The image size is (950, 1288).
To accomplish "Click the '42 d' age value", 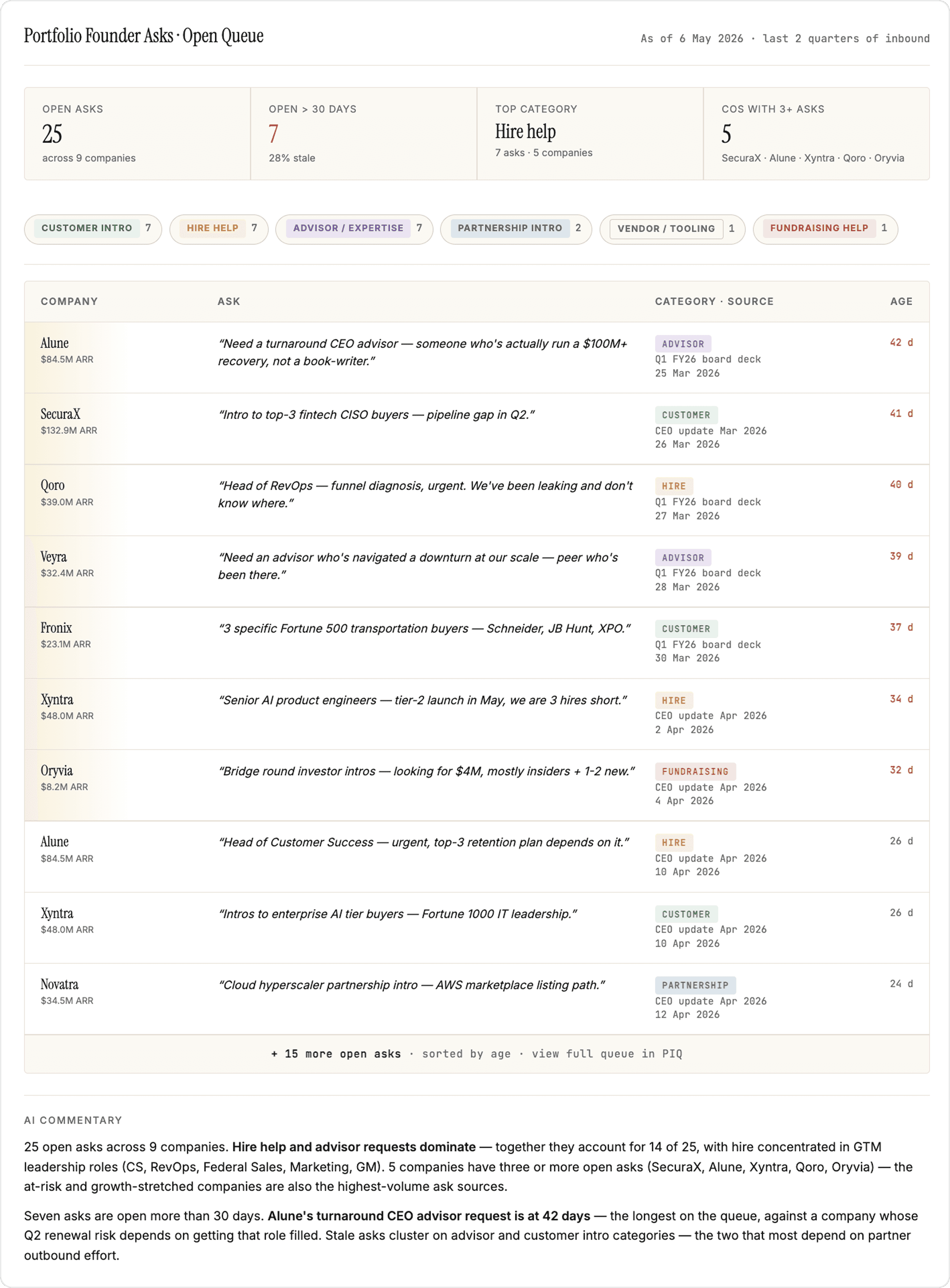I will [x=901, y=343].
